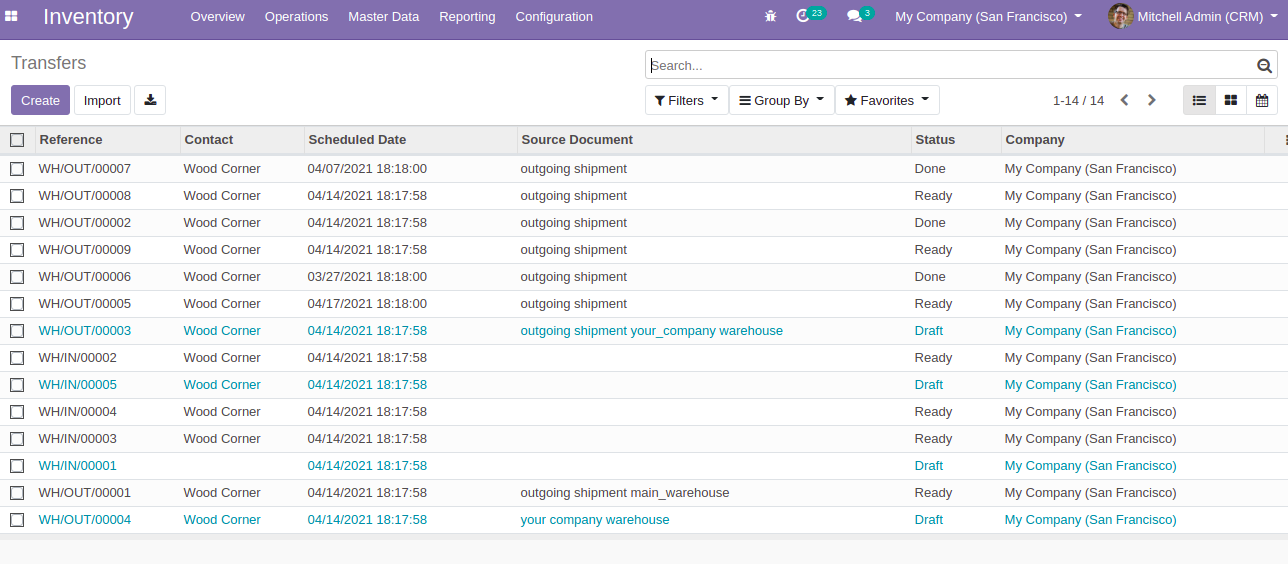
Task: Click the WH/OUT/00001 reference cell
Action: point(85,493)
